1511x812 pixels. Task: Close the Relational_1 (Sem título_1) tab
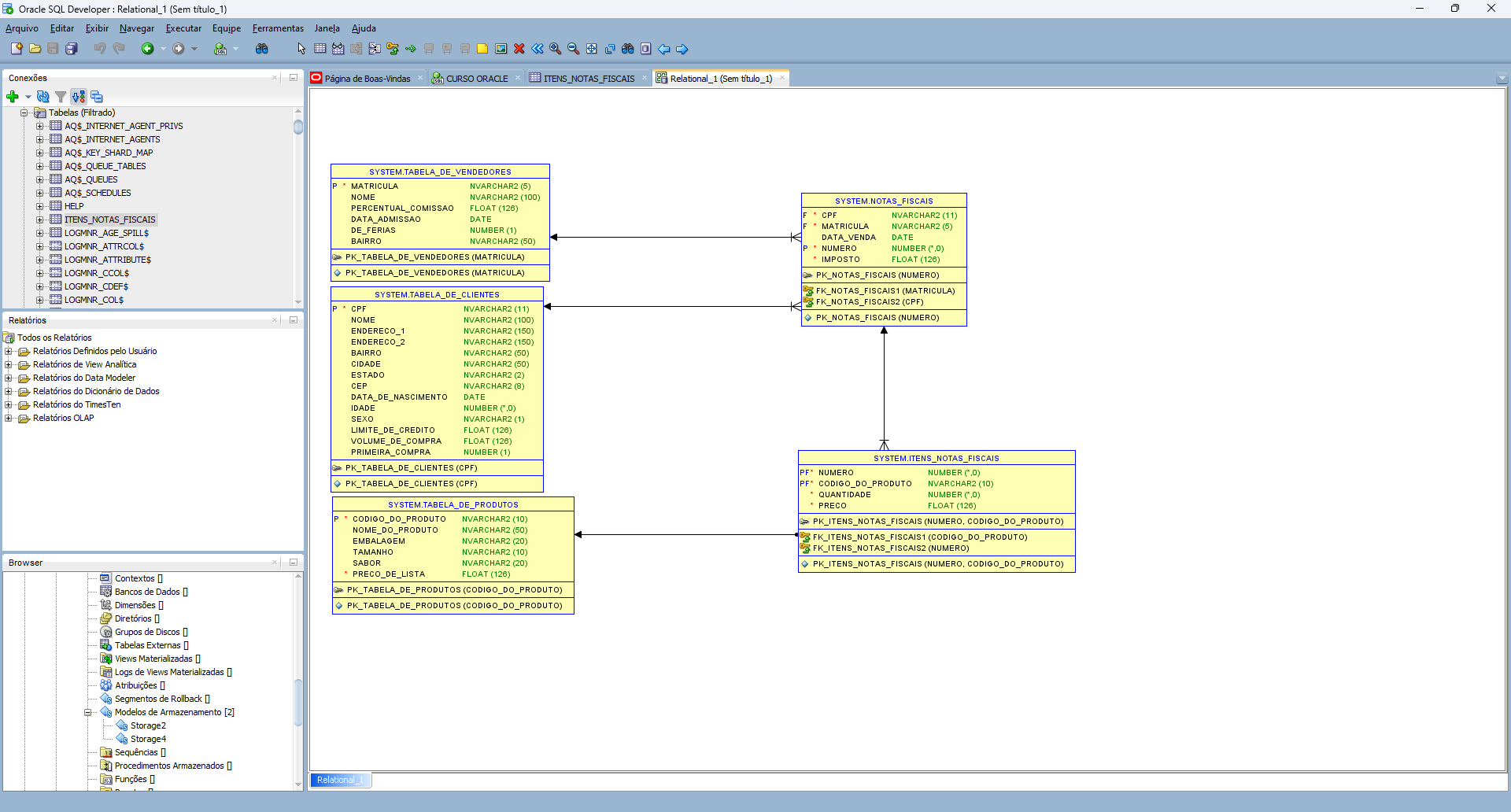(x=781, y=78)
